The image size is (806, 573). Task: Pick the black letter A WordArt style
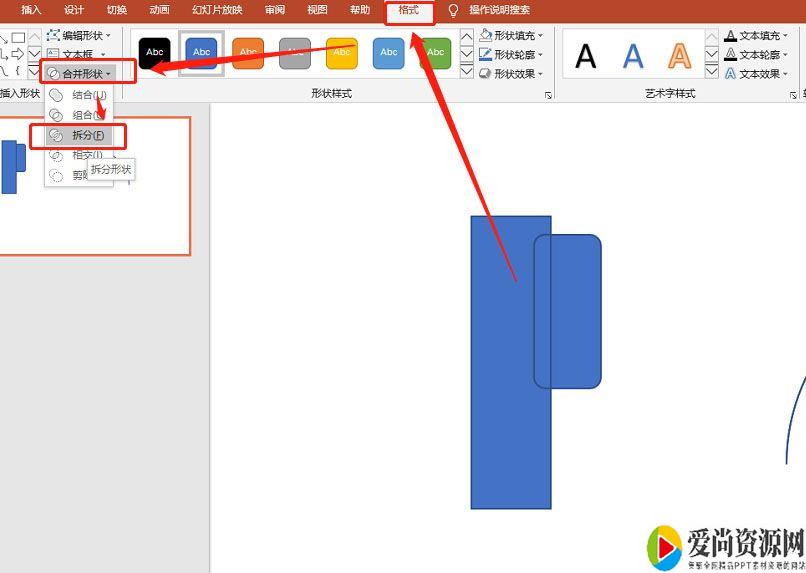tap(586, 55)
